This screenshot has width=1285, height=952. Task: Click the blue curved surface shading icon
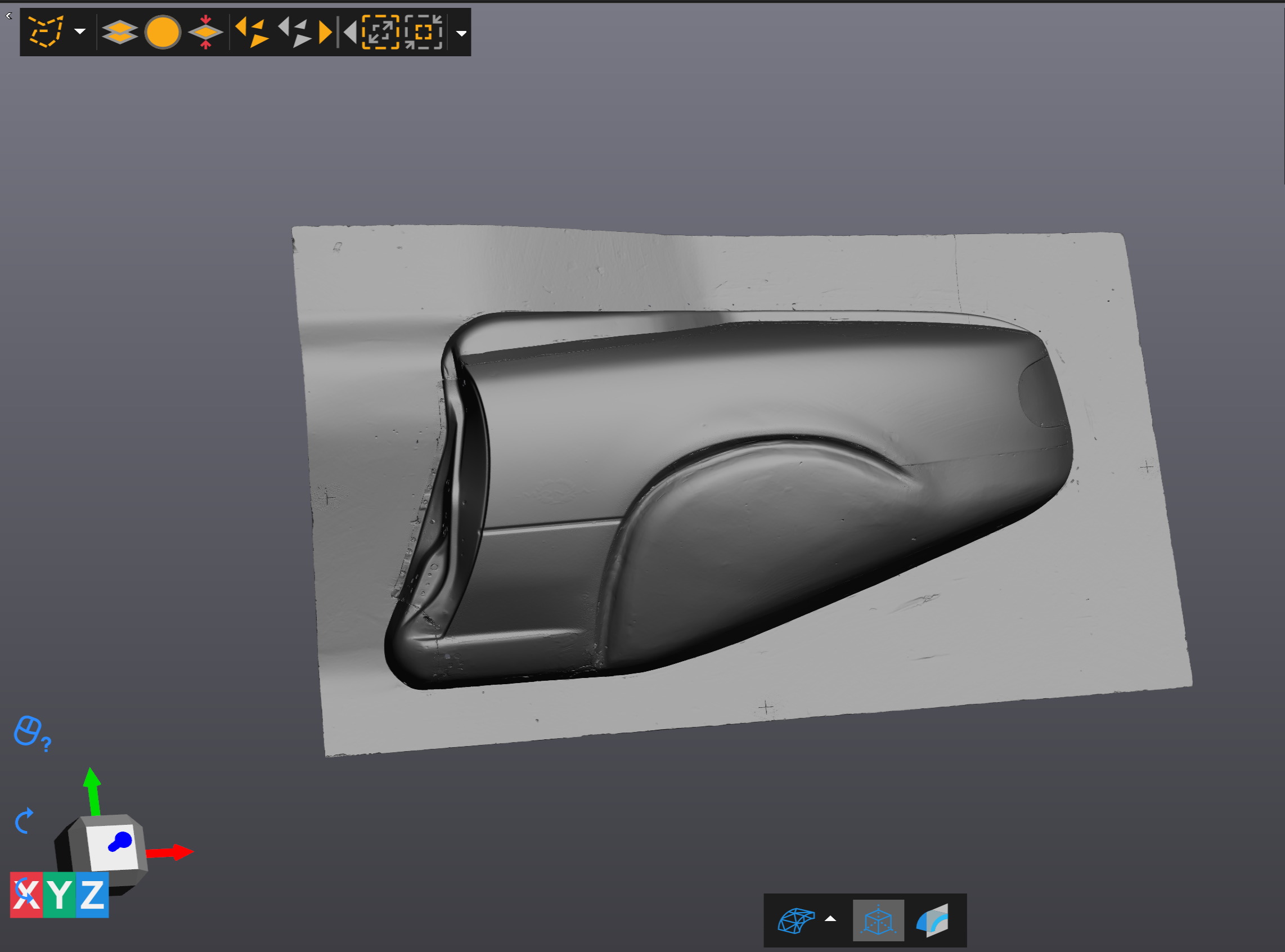tap(932, 920)
